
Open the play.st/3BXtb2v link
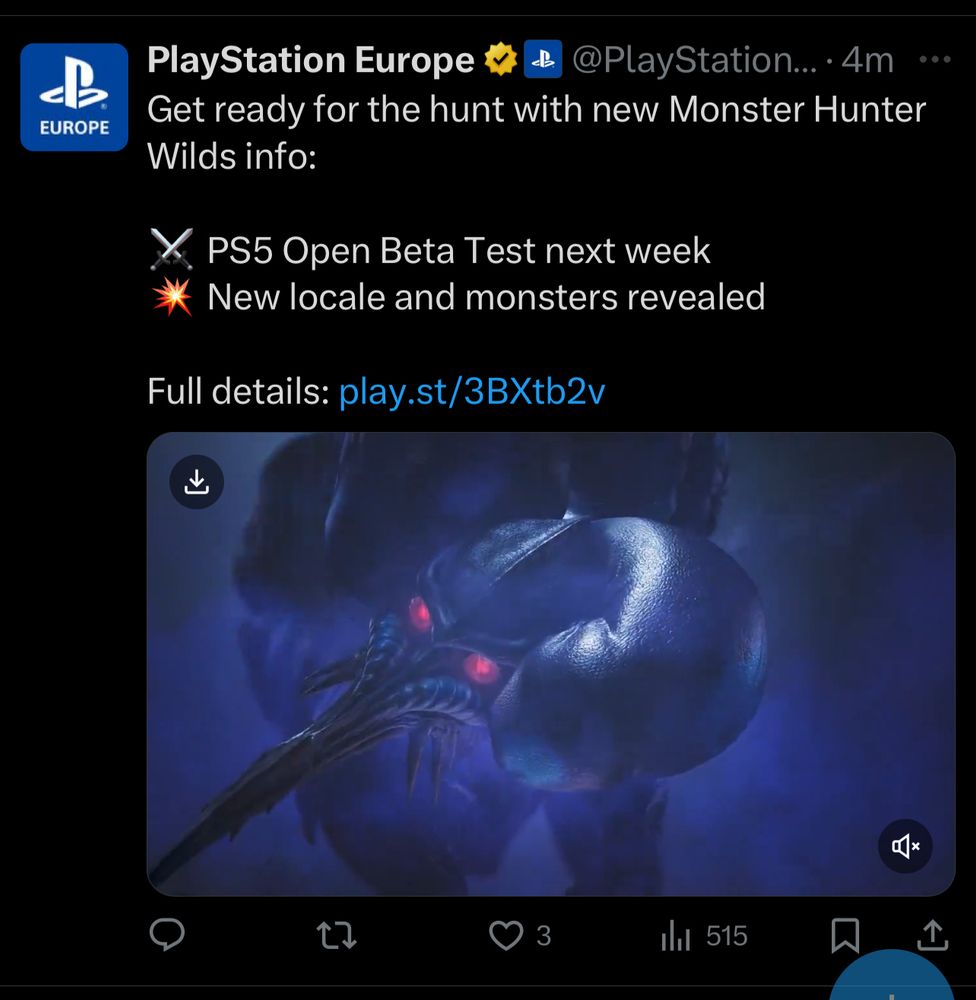tap(472, 391)
